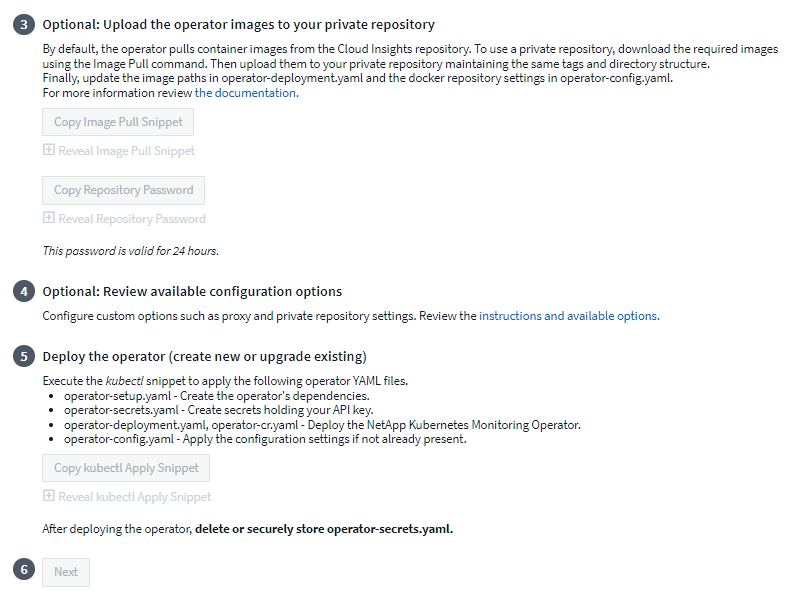This screenshot has width=796, height=600.
Task: Expand Reveal kubectl Apply Snippet section
Action: [x=134, y=497]
